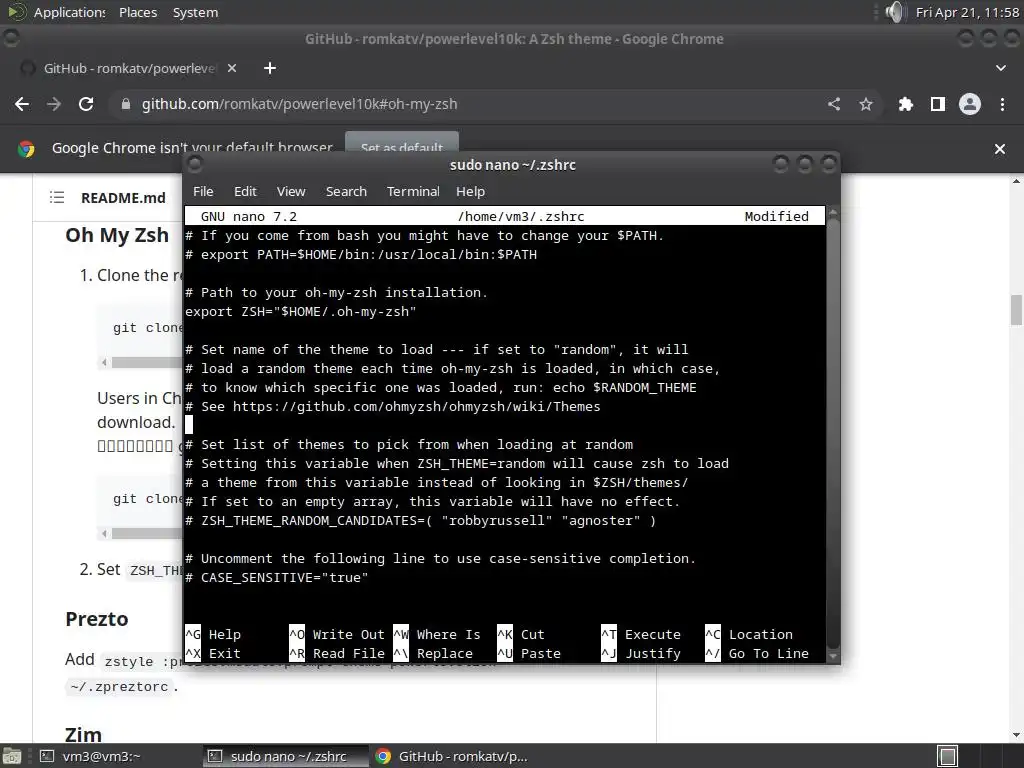The image size is (1024, 768).
Task: Dismiss the default browser notification bar
Action: pyautogui.click(x=1000, y=149)
